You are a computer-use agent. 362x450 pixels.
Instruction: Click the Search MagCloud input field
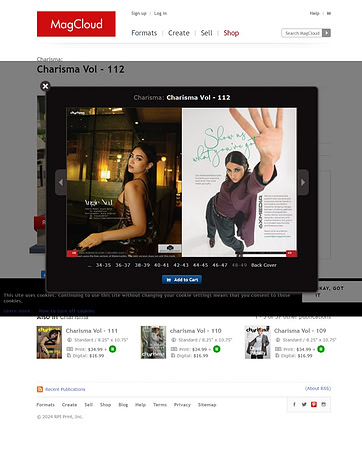pyautogui.click(x=302, y=33)
